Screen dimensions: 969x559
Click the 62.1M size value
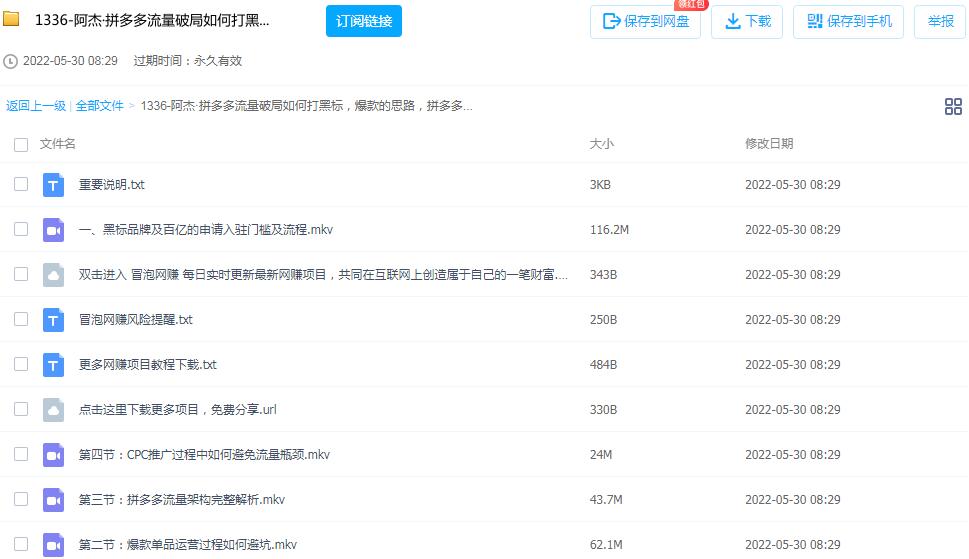tap(606, 545)
